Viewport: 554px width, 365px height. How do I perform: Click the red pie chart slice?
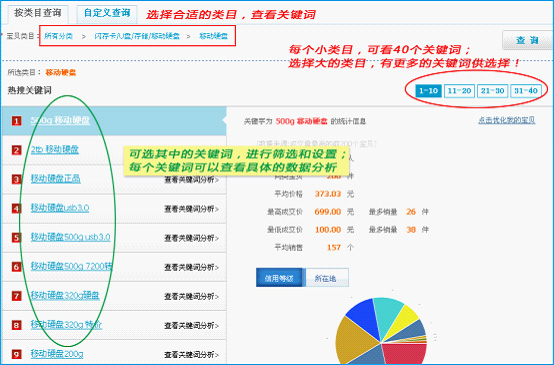point(406,354)
